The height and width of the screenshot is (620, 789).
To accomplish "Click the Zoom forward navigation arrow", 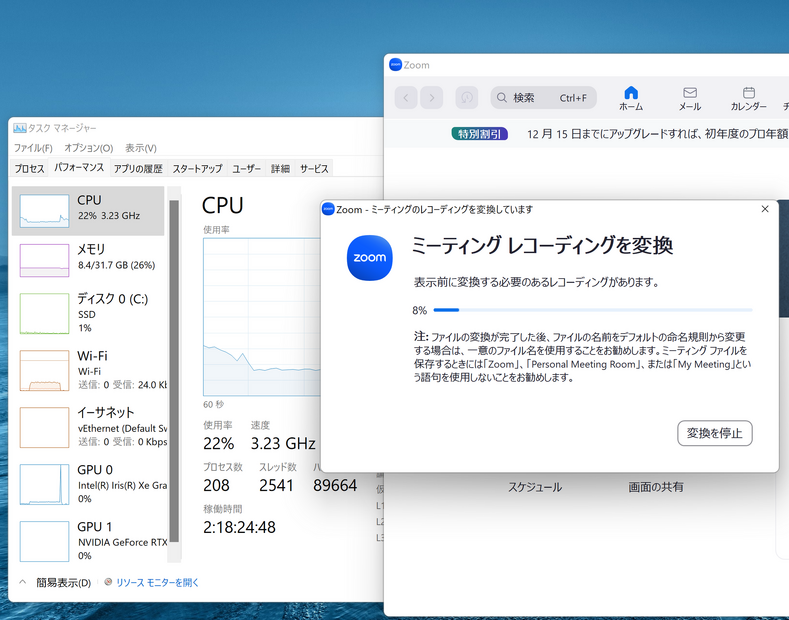I will coord(431,98).
